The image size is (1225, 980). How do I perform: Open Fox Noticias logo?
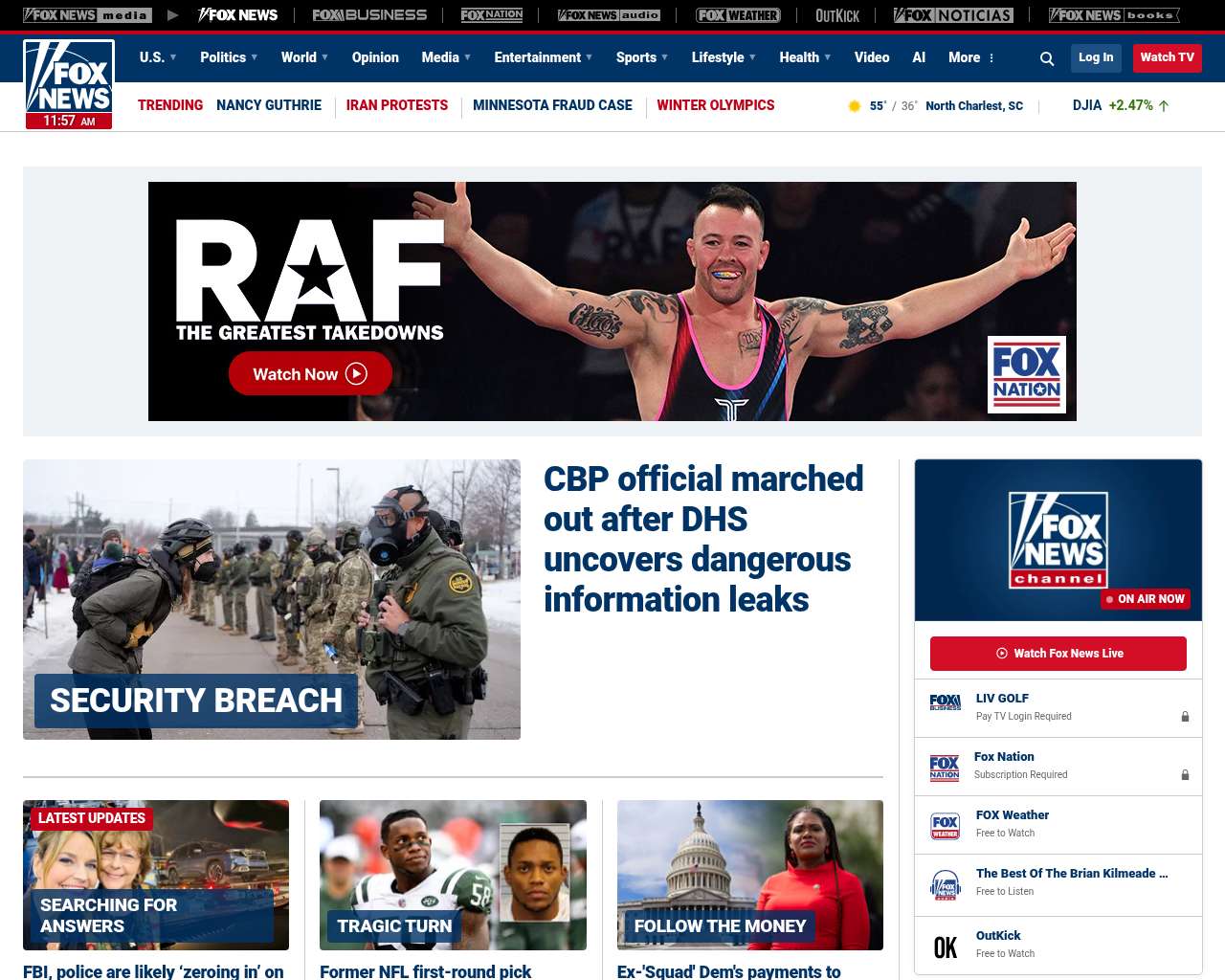[x=953, y=15]
